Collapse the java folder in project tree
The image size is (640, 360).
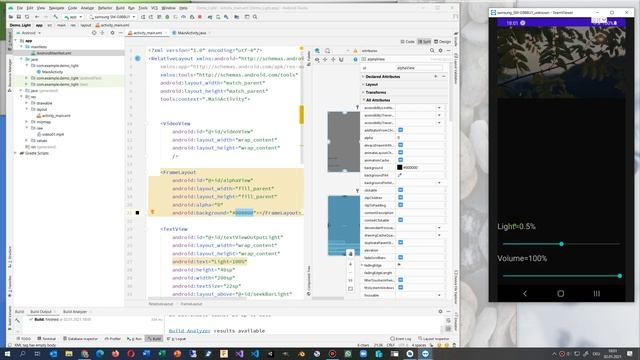22,59
